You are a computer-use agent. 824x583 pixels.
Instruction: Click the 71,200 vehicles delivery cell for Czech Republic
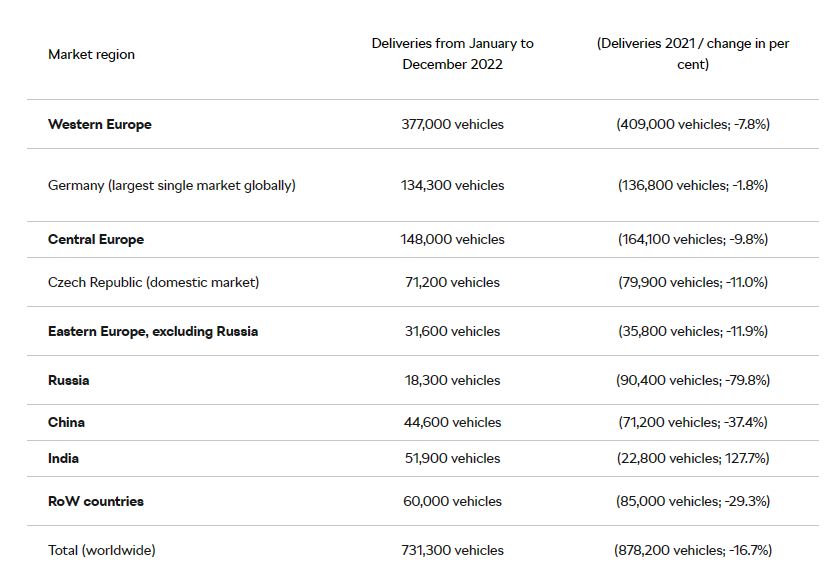[x=452, y=282]
